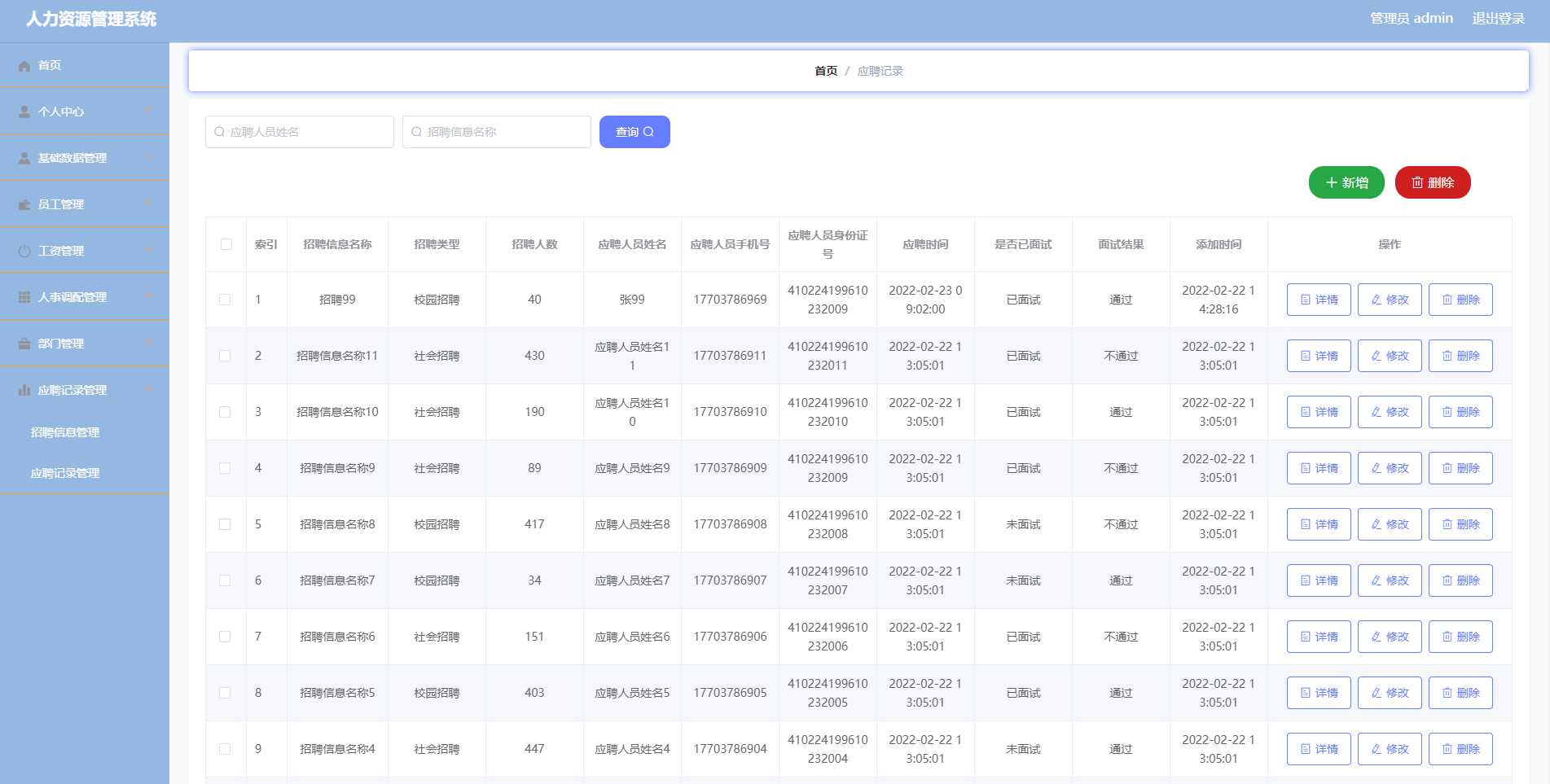Click magnifier icon in 应聘人员姓名 field
The height and width of the screenshot is (784, 1550).
219,132
